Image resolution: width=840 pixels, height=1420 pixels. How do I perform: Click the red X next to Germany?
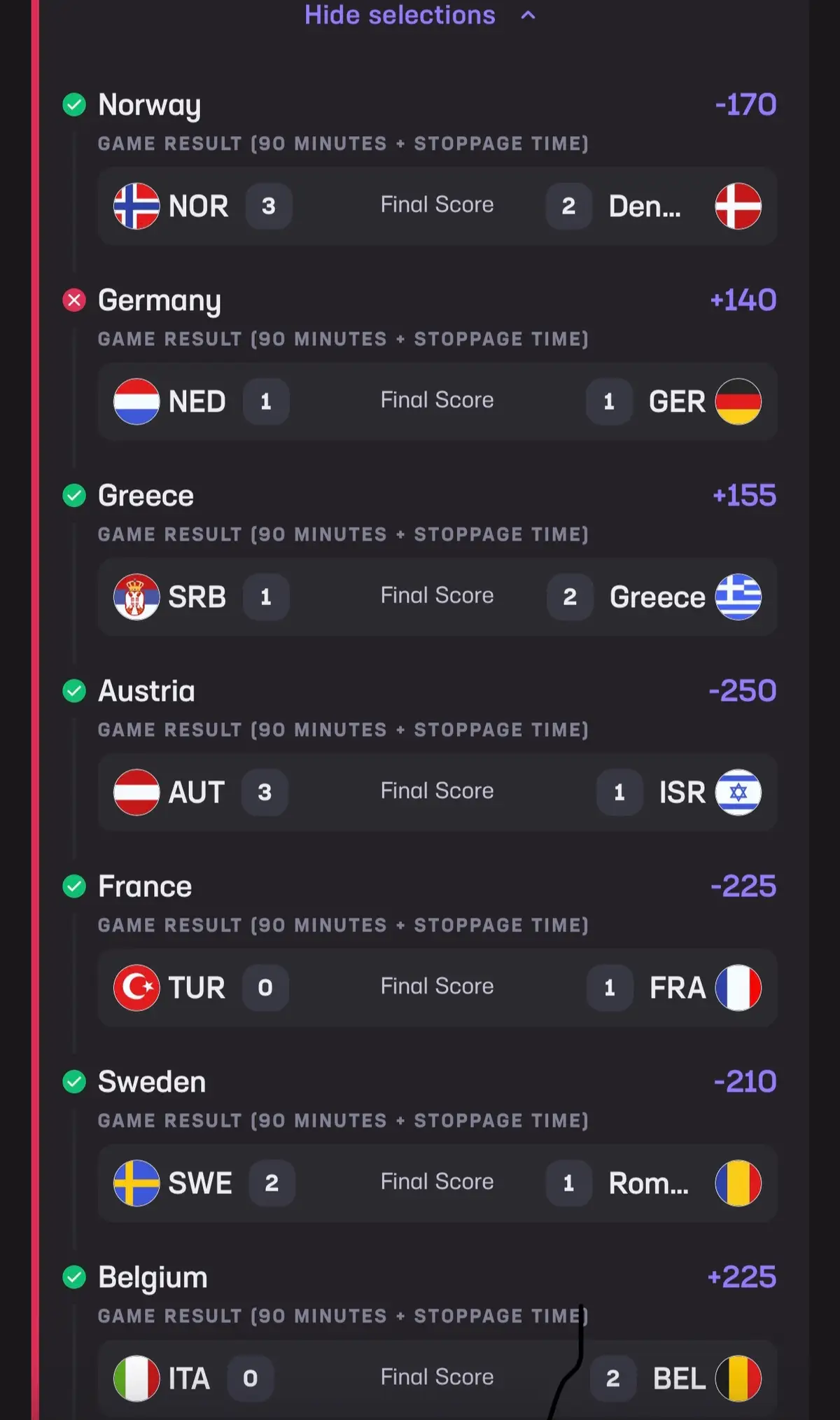(x=74, y=300)
